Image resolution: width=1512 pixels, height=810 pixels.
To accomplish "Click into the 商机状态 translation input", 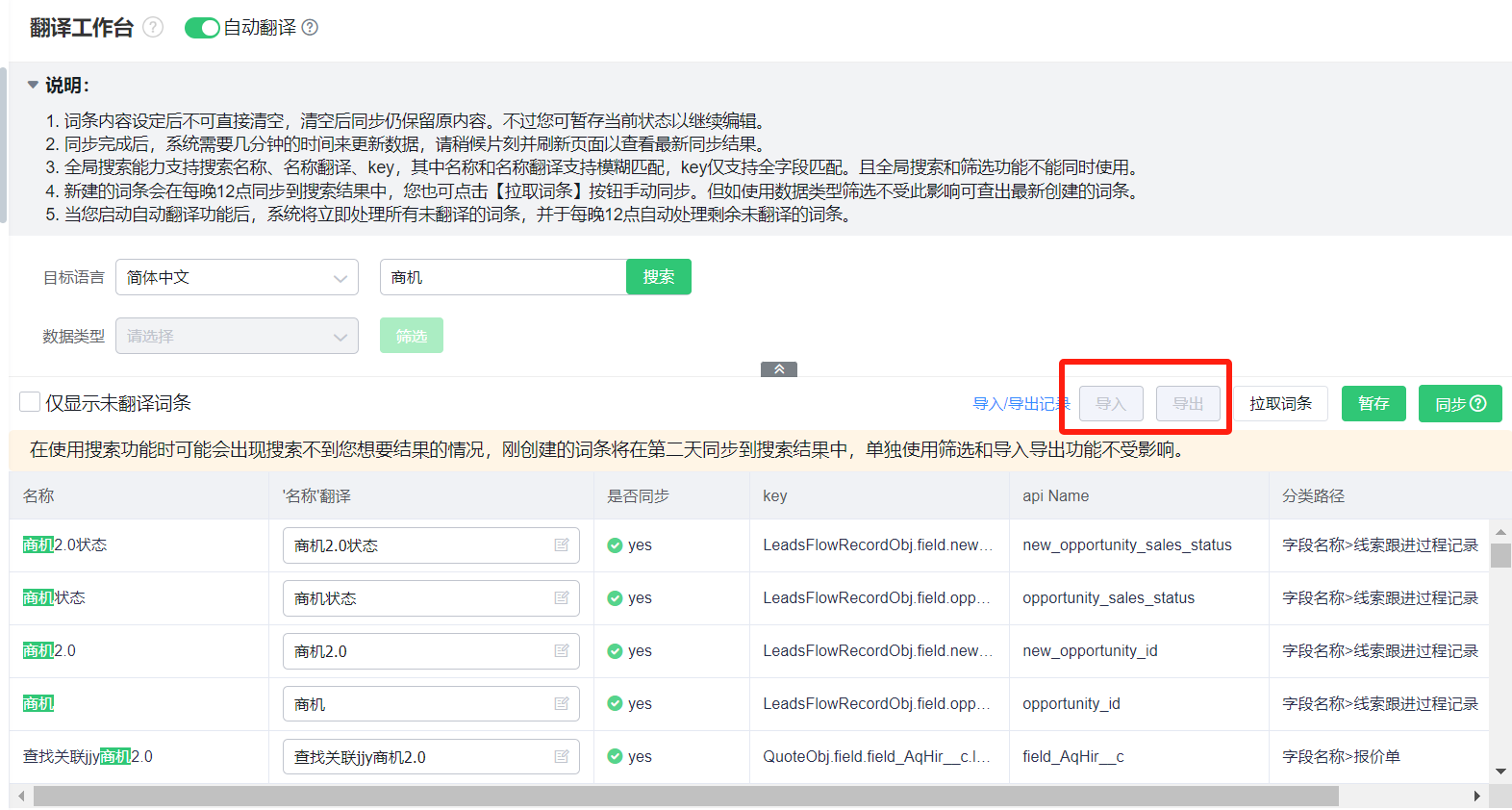I will (431, 598).
